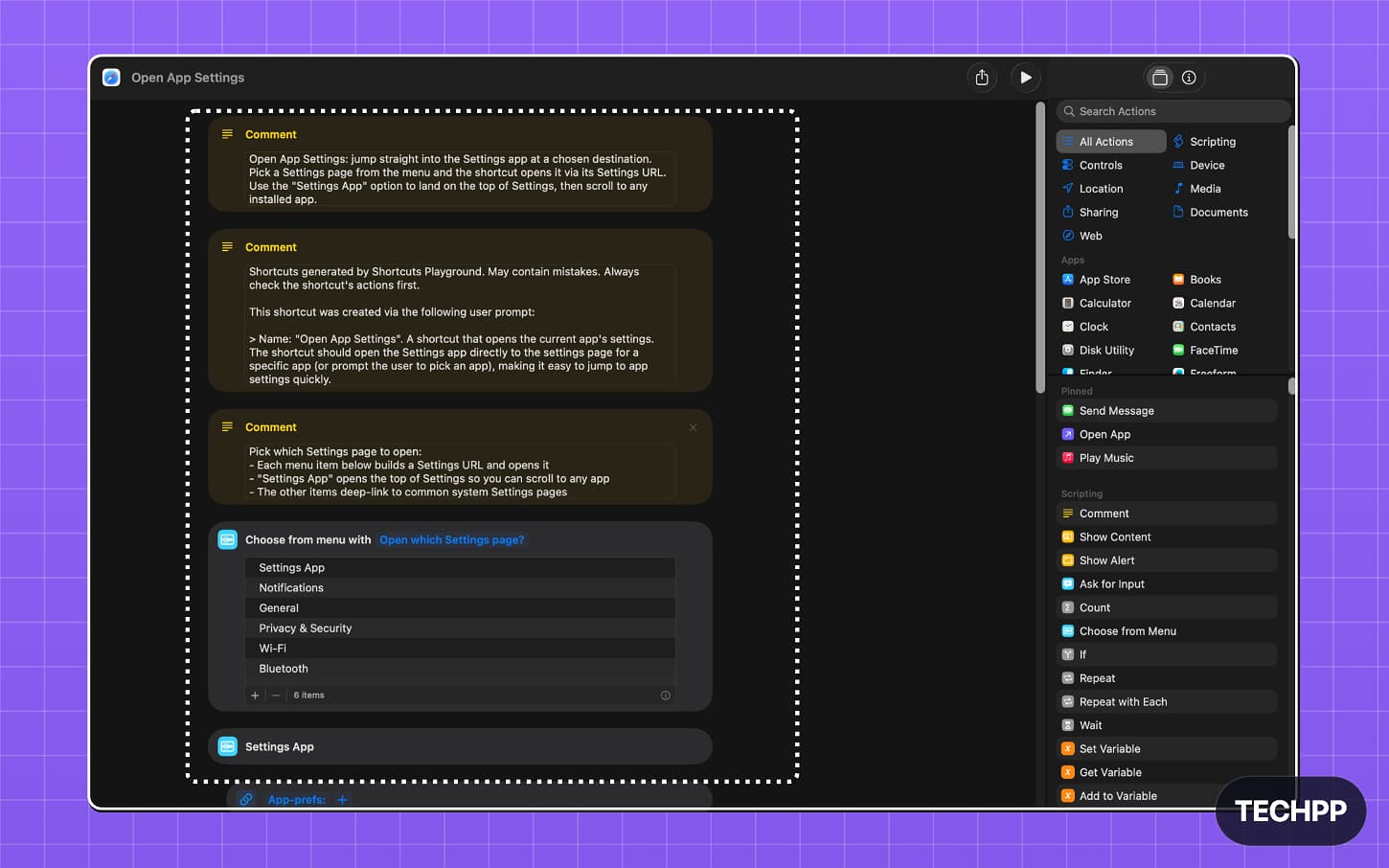
Task: Choose Books in Apps list
Action: pyautogui.click(x=1196, y=280)
